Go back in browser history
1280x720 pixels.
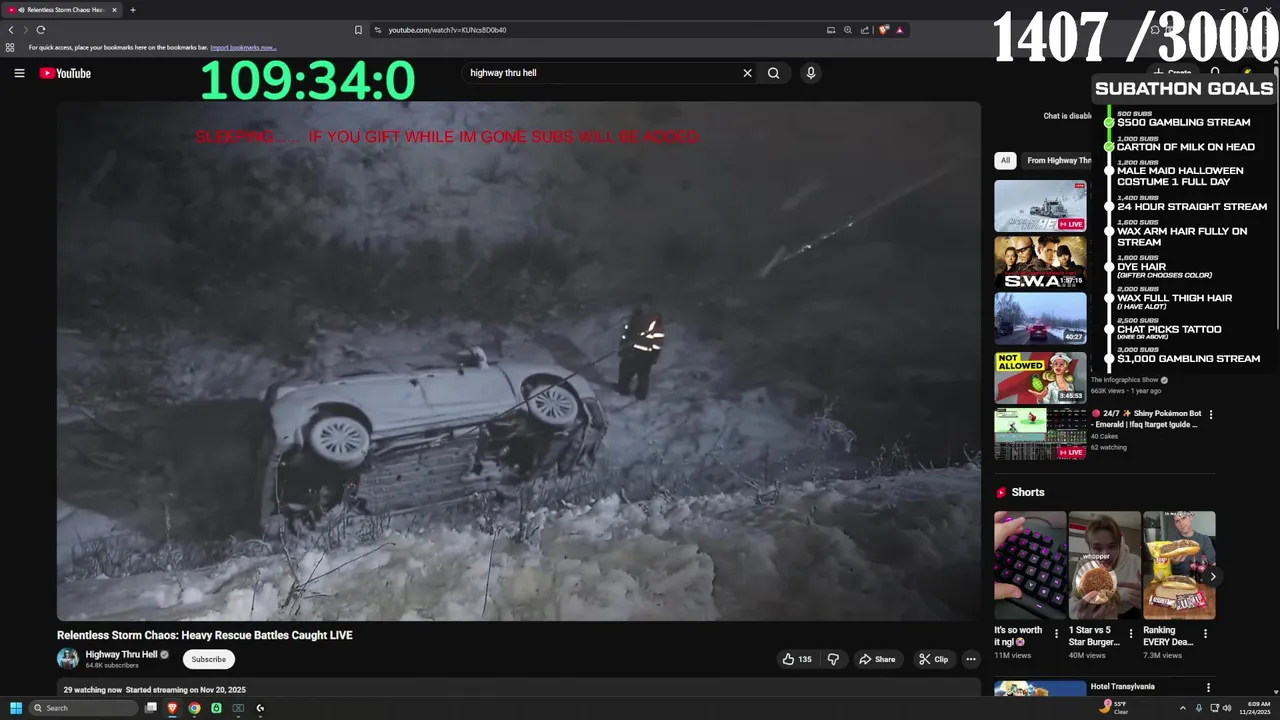point(11,30)
